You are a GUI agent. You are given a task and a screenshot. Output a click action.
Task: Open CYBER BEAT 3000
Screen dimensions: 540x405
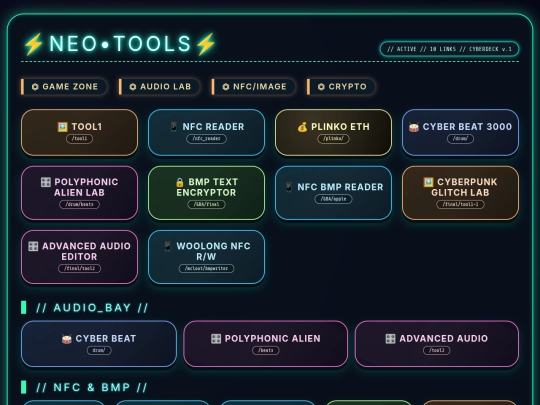460,133
